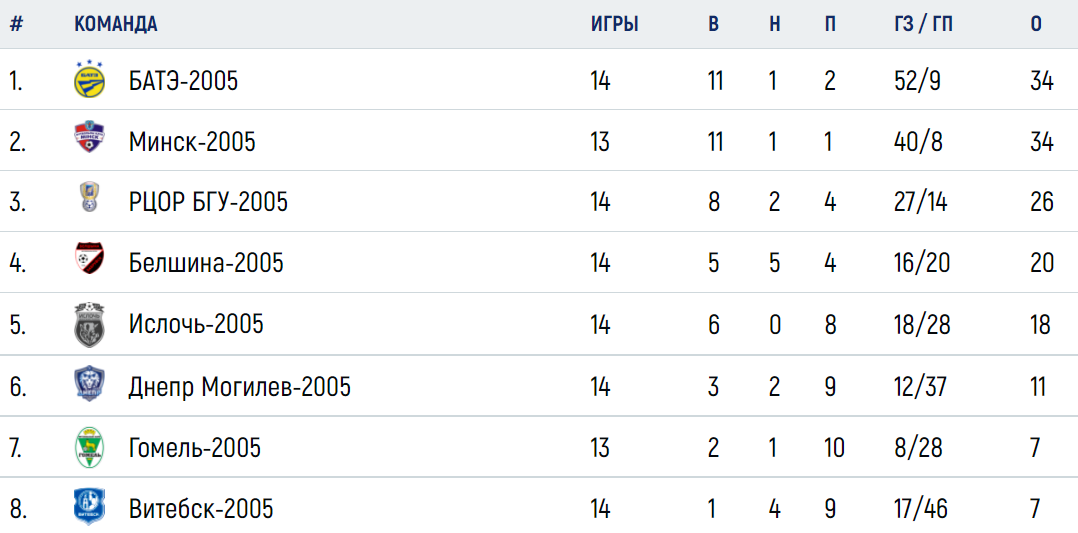
Task: Click the Минск-2005 club crest
Action: 89,140
